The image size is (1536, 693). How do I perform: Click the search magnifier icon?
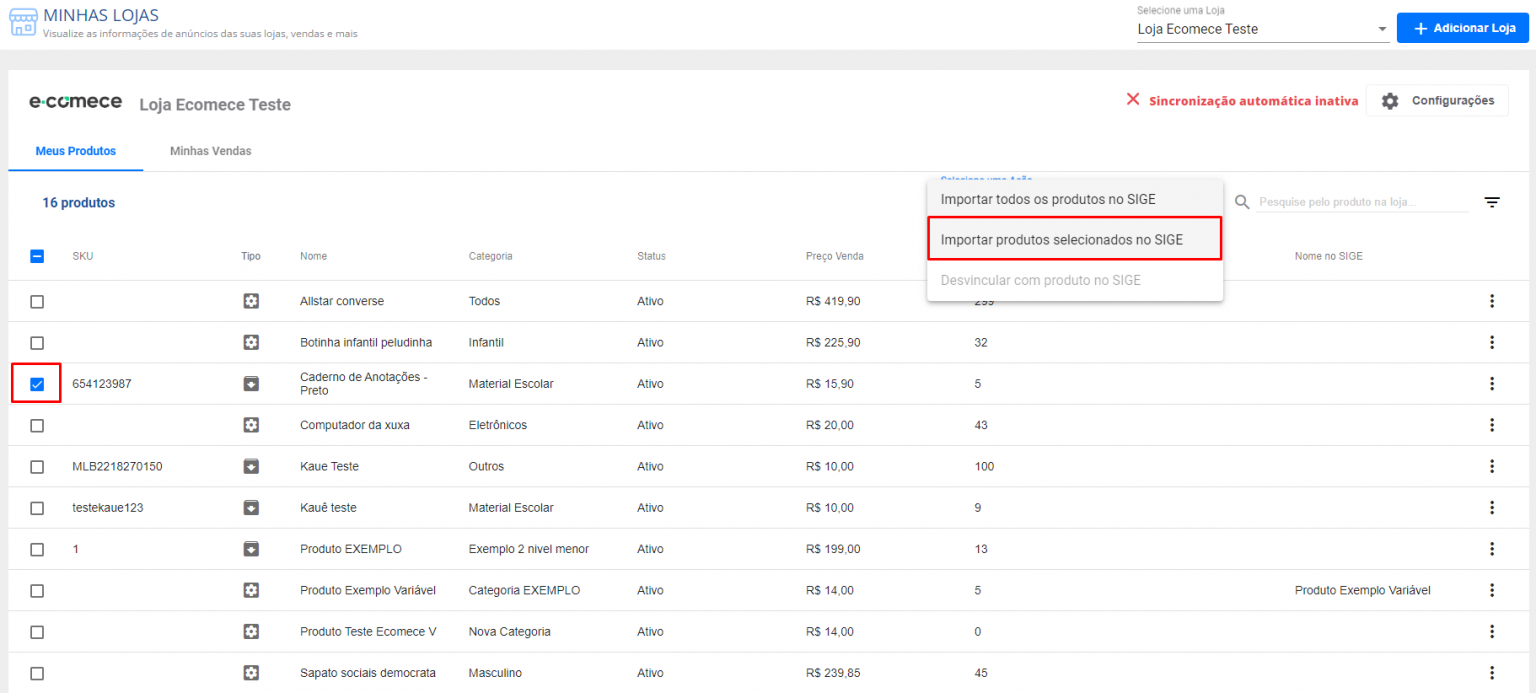[1242, 202]
